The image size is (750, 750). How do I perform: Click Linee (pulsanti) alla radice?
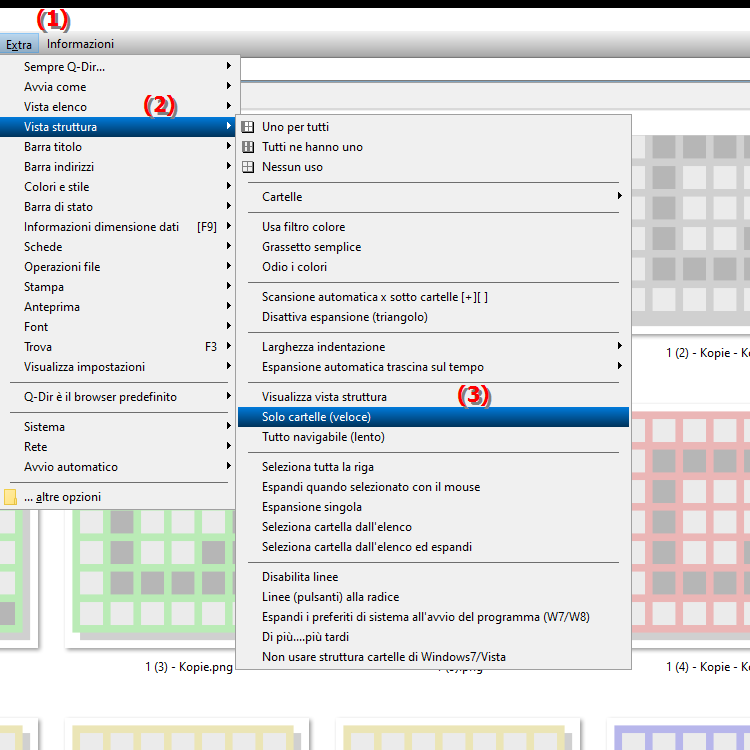click(433, 597)
